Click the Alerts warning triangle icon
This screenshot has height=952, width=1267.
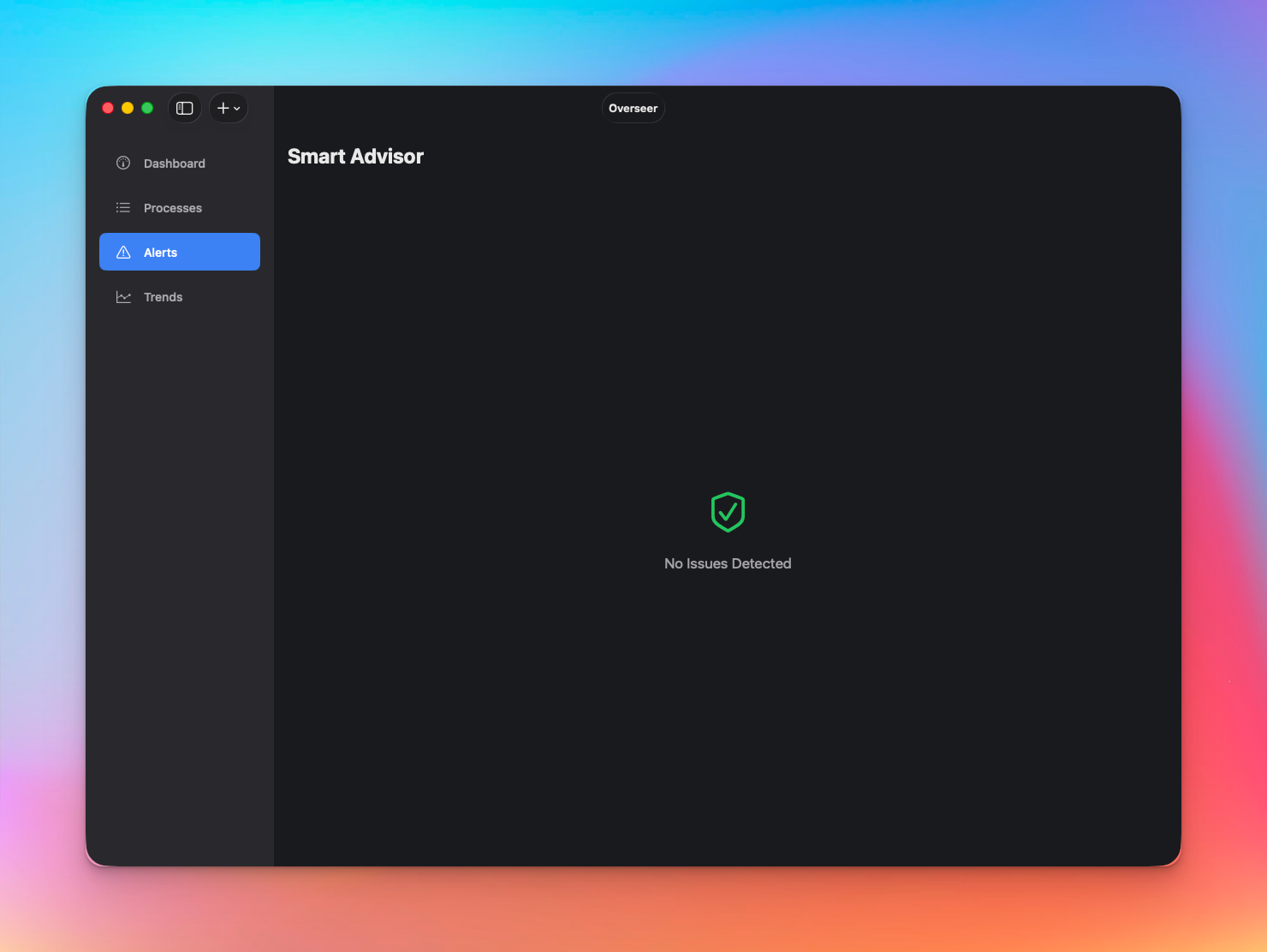(x=123, y=253)
